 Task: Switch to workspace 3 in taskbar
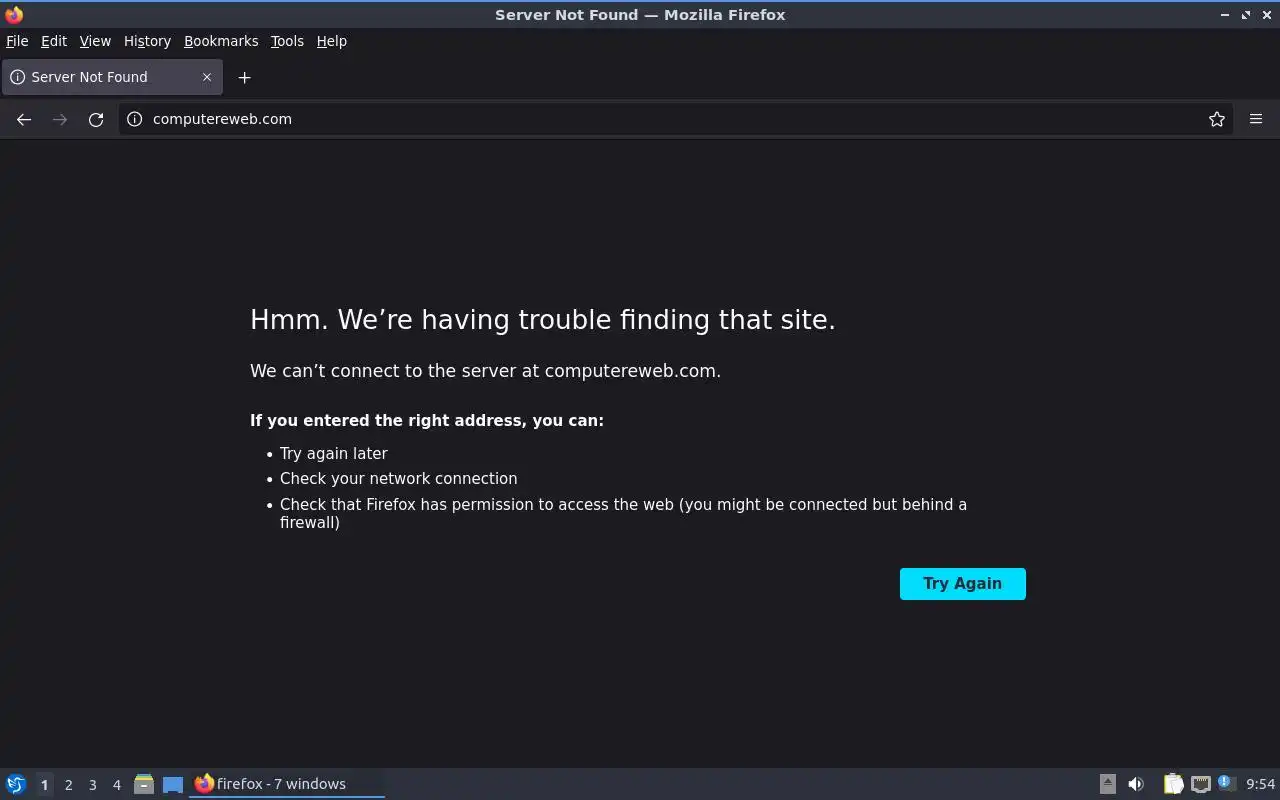92,785
